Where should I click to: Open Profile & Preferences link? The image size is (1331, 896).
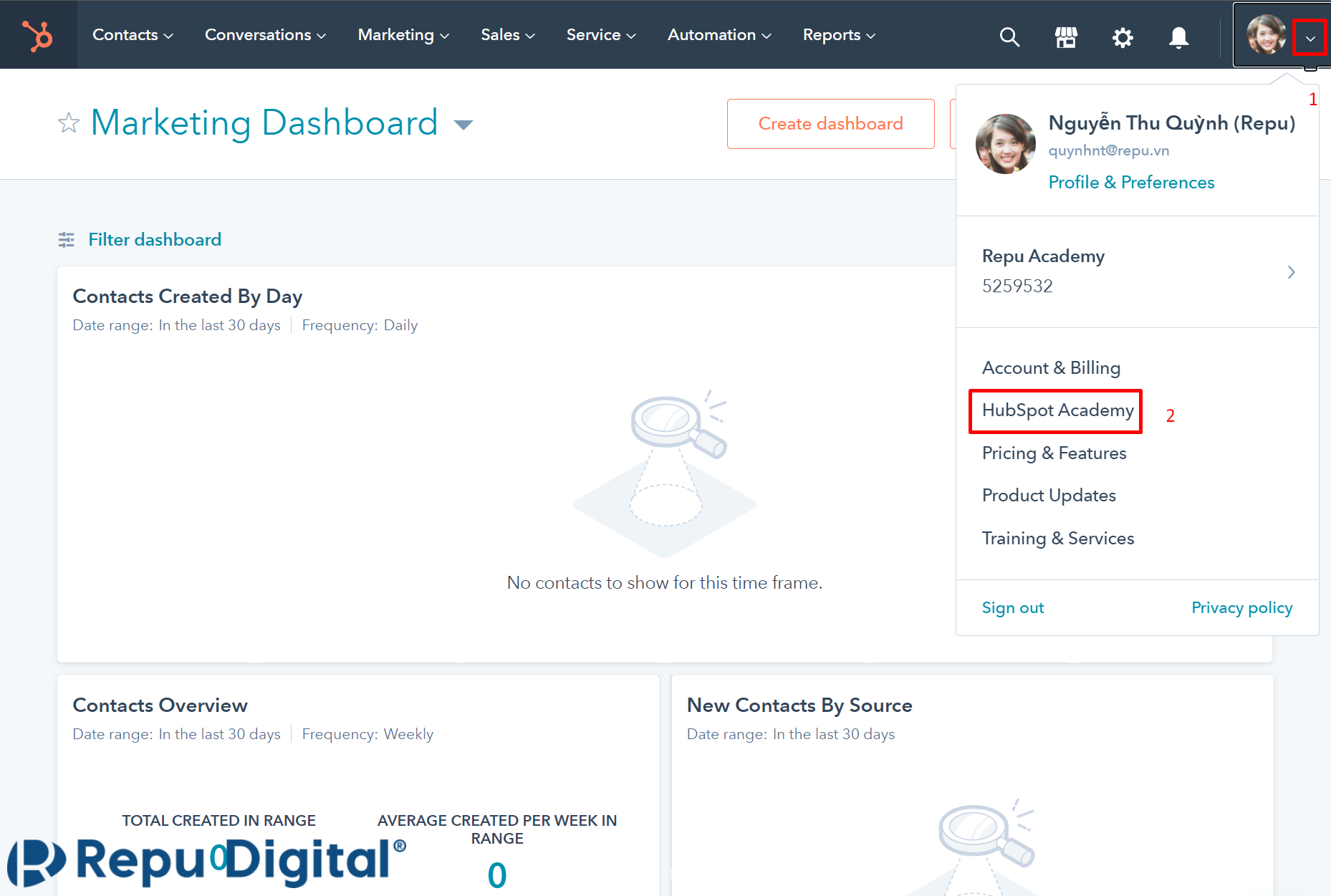point(1131,183)
